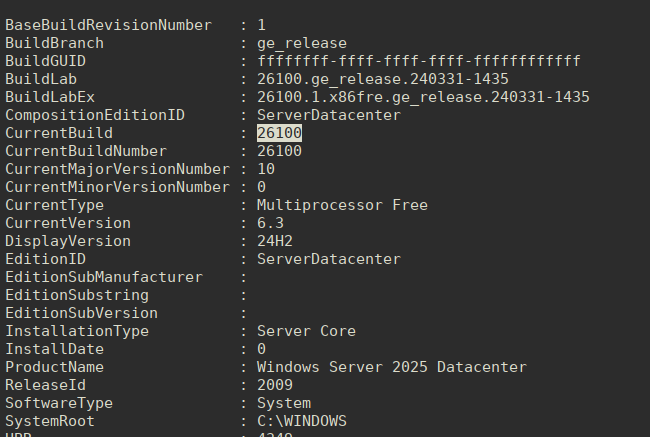
Task: Select the 24H2 DisplayVersion value
Action: coord(275,241)
